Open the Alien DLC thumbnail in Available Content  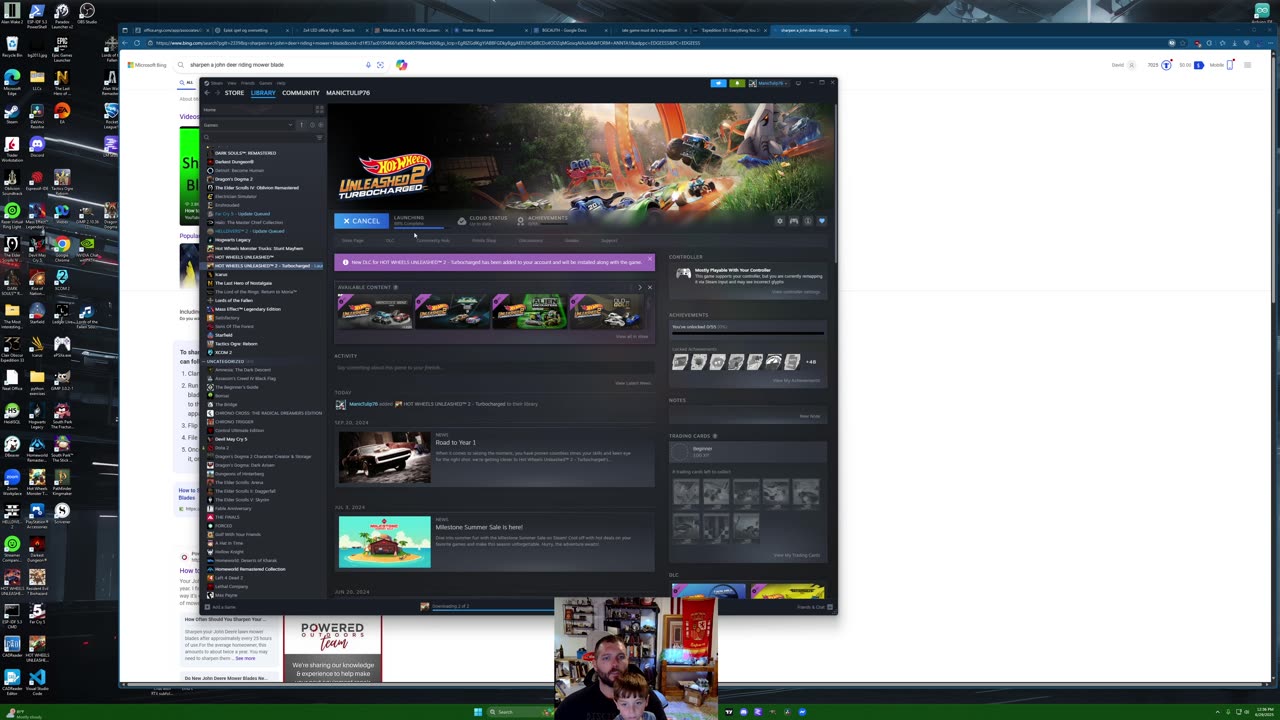click(530, 311)
